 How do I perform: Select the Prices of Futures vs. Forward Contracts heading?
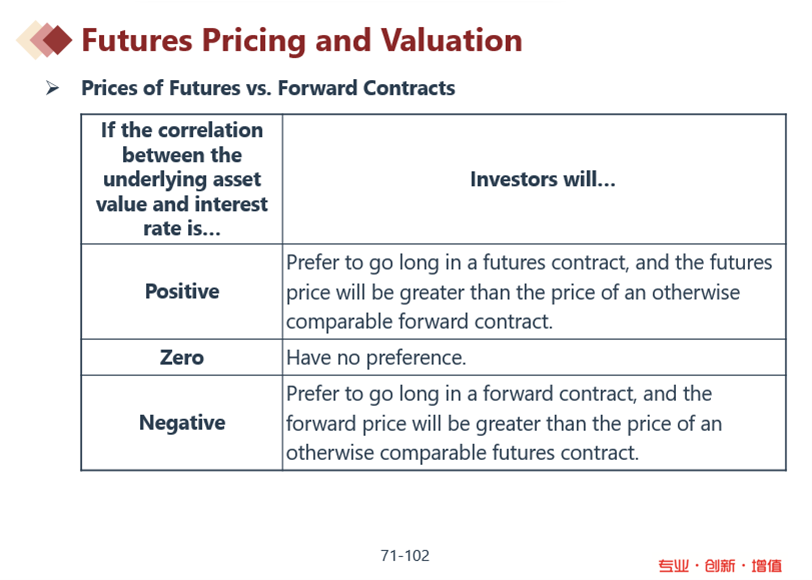[268, 88]
